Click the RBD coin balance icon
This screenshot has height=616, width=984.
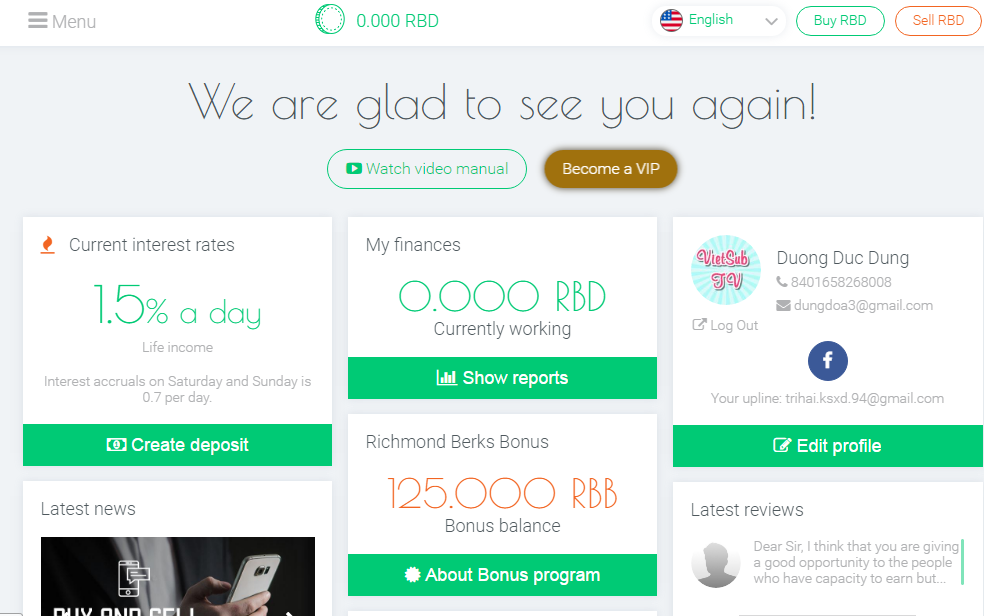(x=330, y=20)
